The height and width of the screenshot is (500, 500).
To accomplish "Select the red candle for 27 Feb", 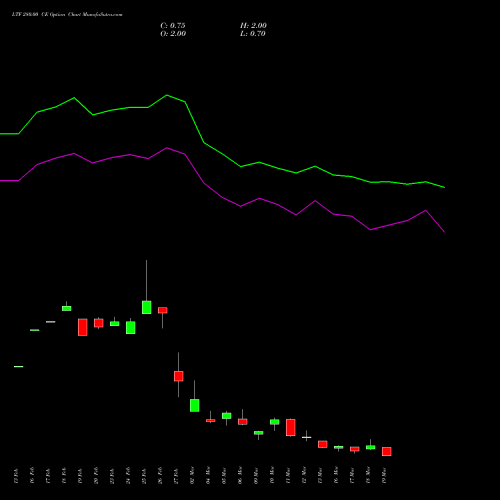I will click(x=179, y=376).
